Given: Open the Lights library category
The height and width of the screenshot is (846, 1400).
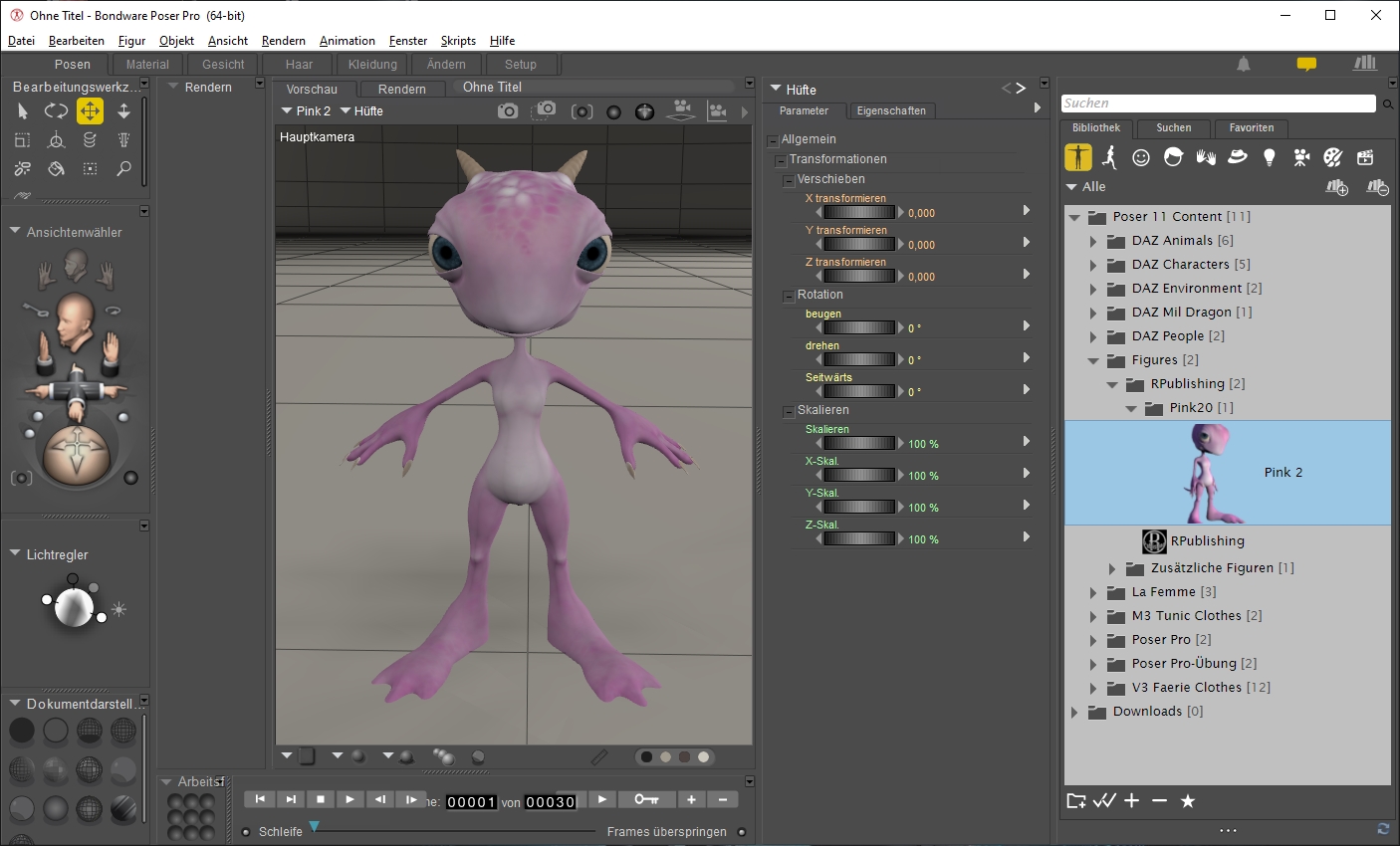Looking at the screenshot, I should click(1270, 157).
